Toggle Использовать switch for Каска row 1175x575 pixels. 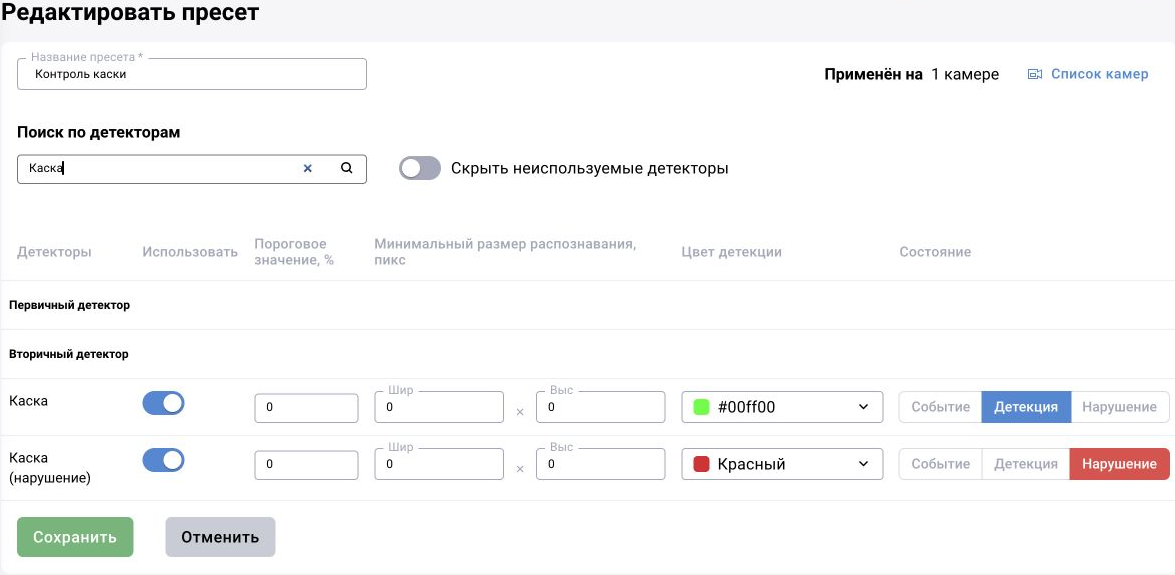click(x=163, y=403)
